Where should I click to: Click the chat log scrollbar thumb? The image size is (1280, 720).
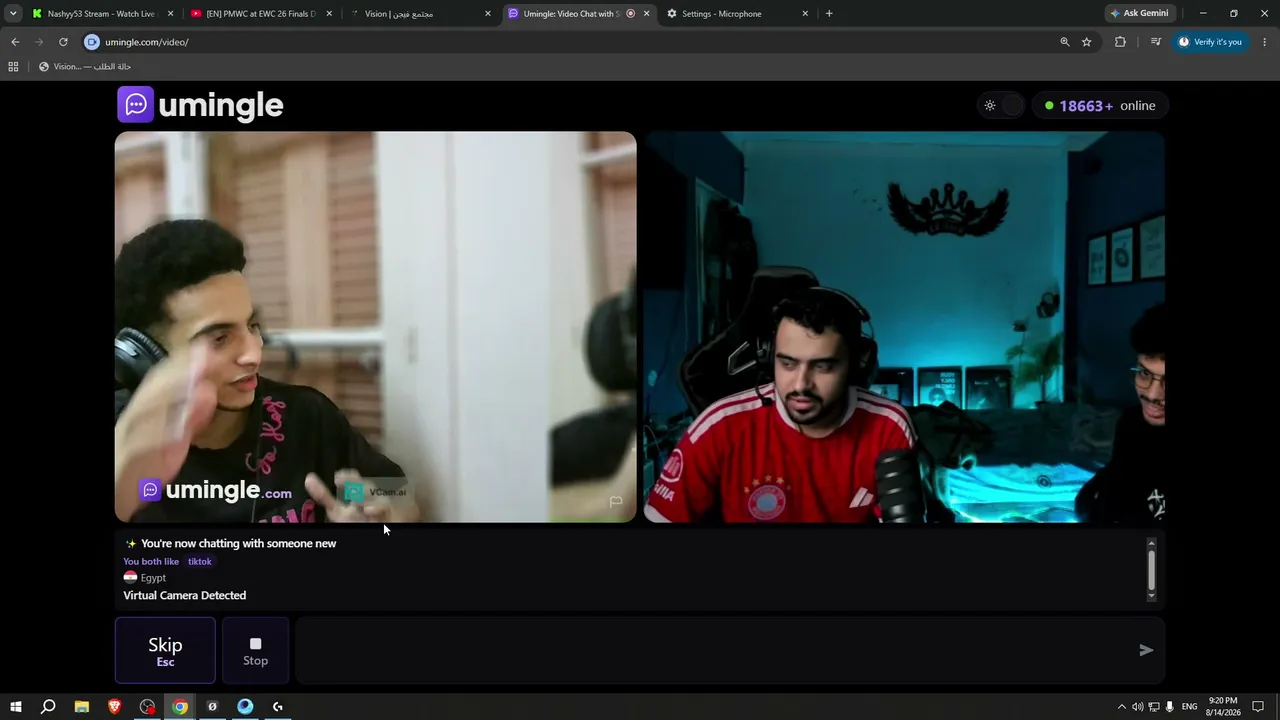click(x=1151, y=569)
